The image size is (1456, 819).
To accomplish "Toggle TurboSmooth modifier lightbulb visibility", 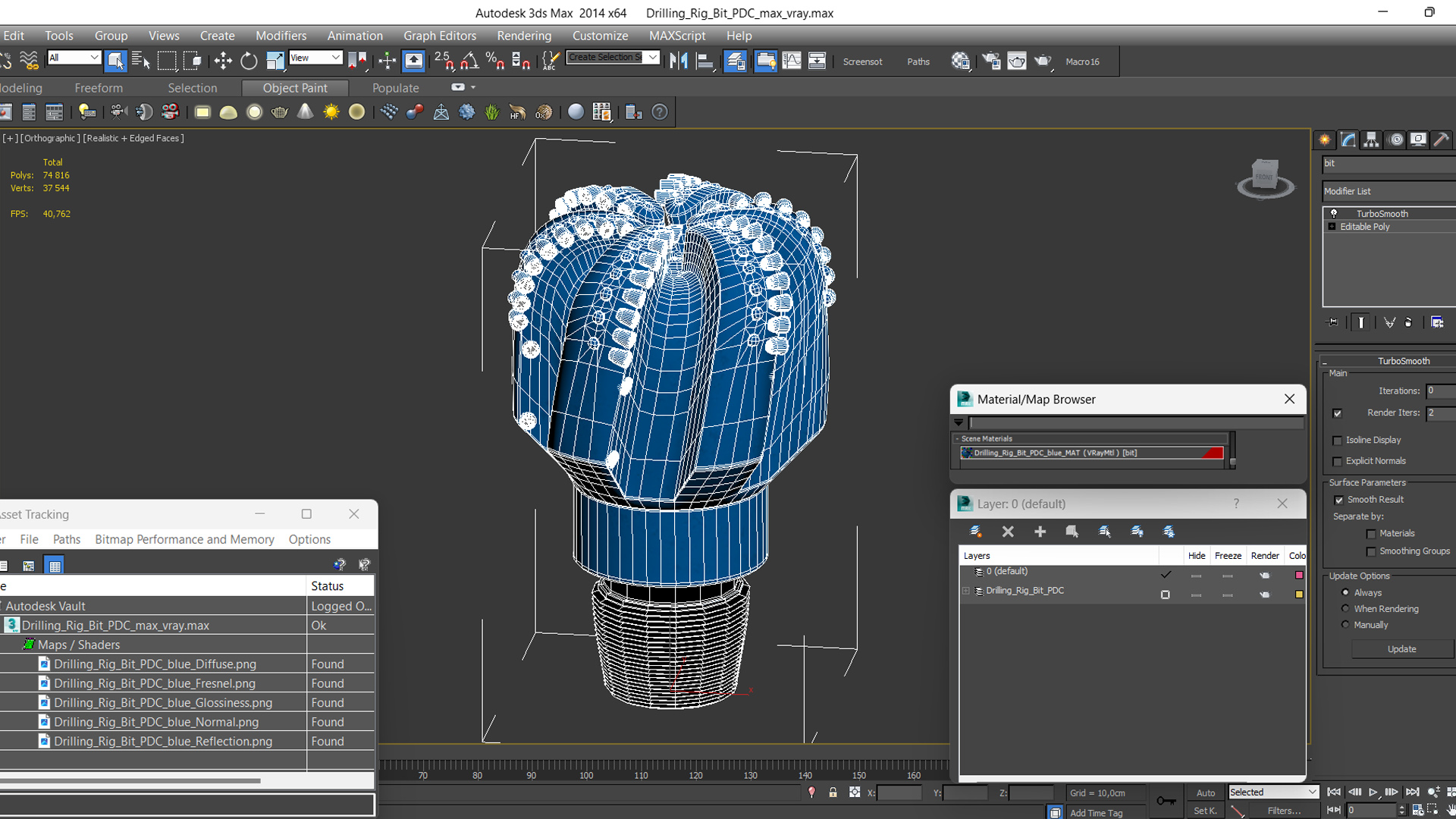I will pyautogui.click(x=1334, y=214).
